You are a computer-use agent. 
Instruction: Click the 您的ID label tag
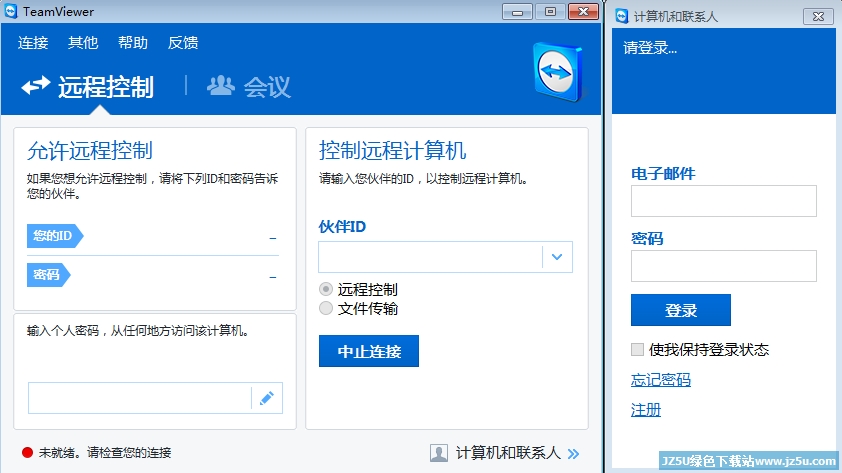point(55,236)
